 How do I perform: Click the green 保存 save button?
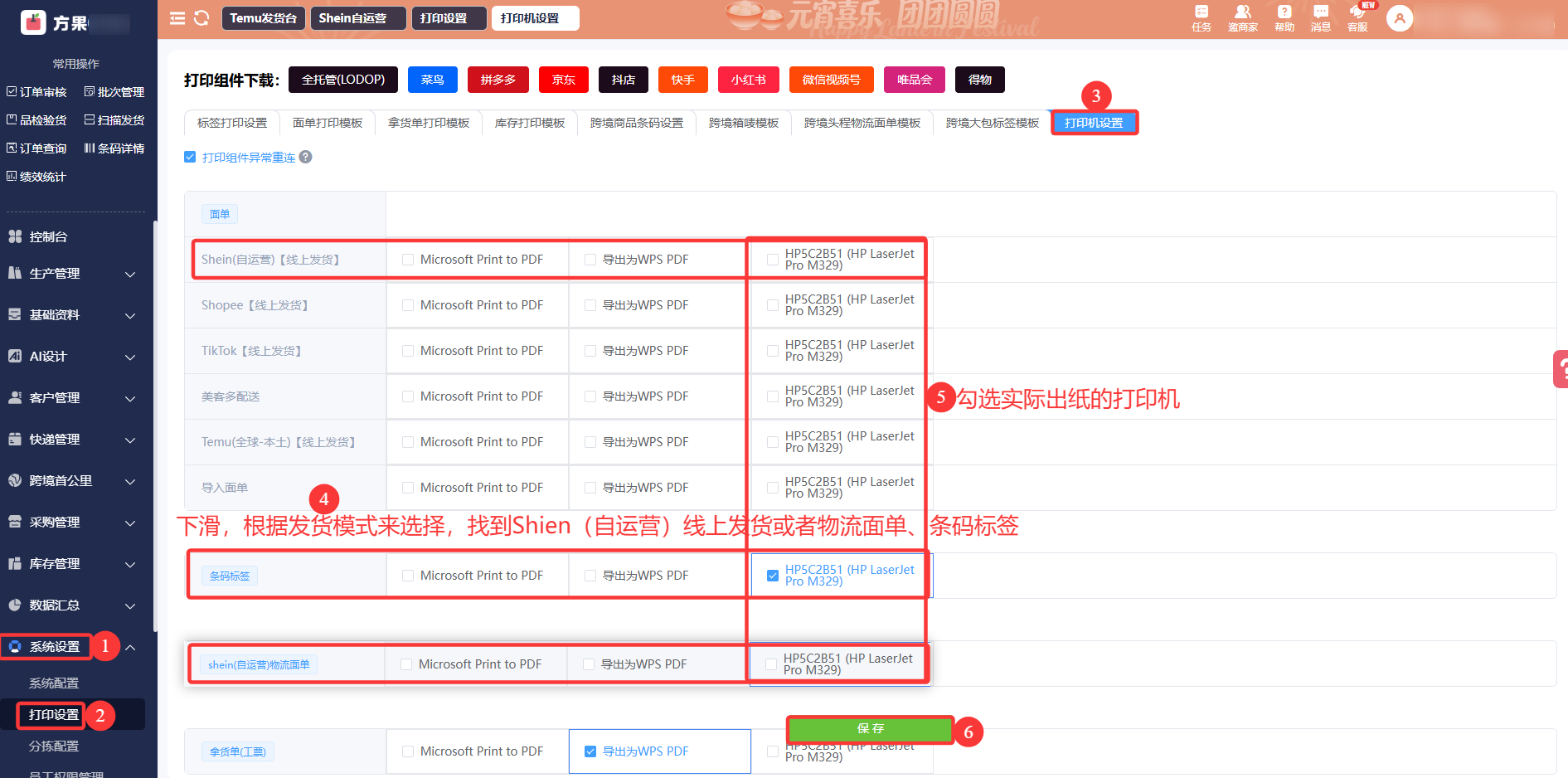pyautogui.click(x=871, y=728)
